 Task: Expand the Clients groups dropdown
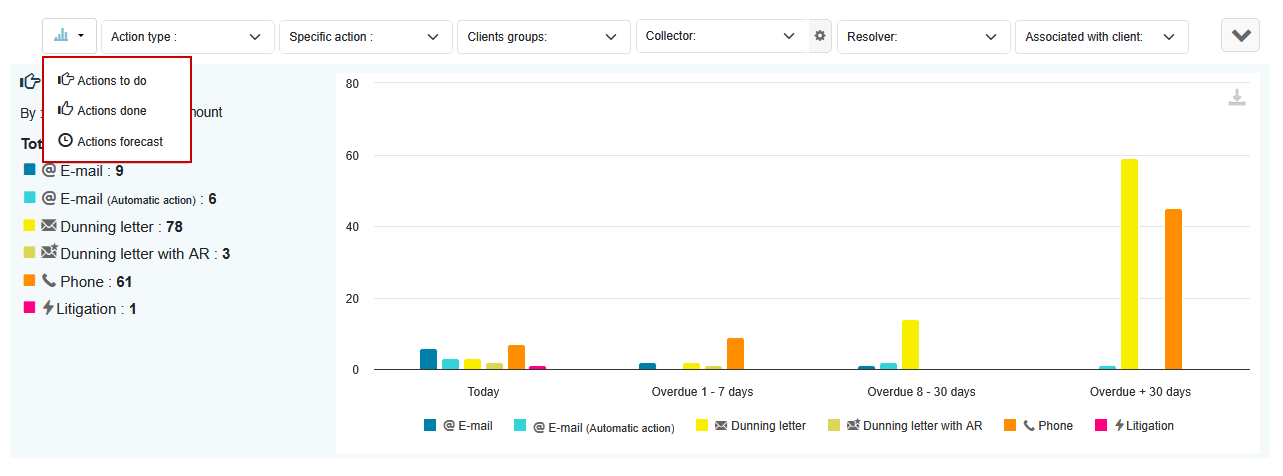tap(543, 37)
